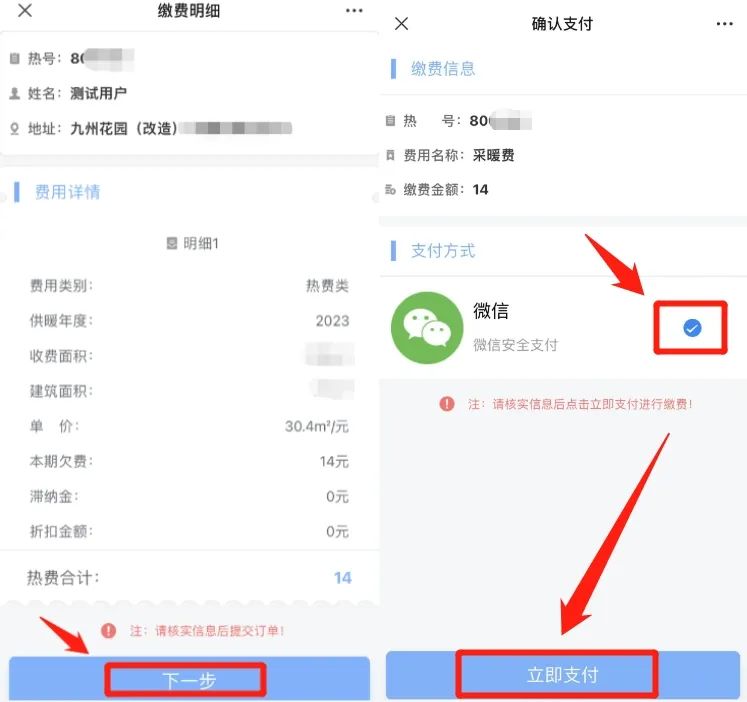Click the 下一步 button
Screen dimensions: 747x702
(x=189, y=679)
